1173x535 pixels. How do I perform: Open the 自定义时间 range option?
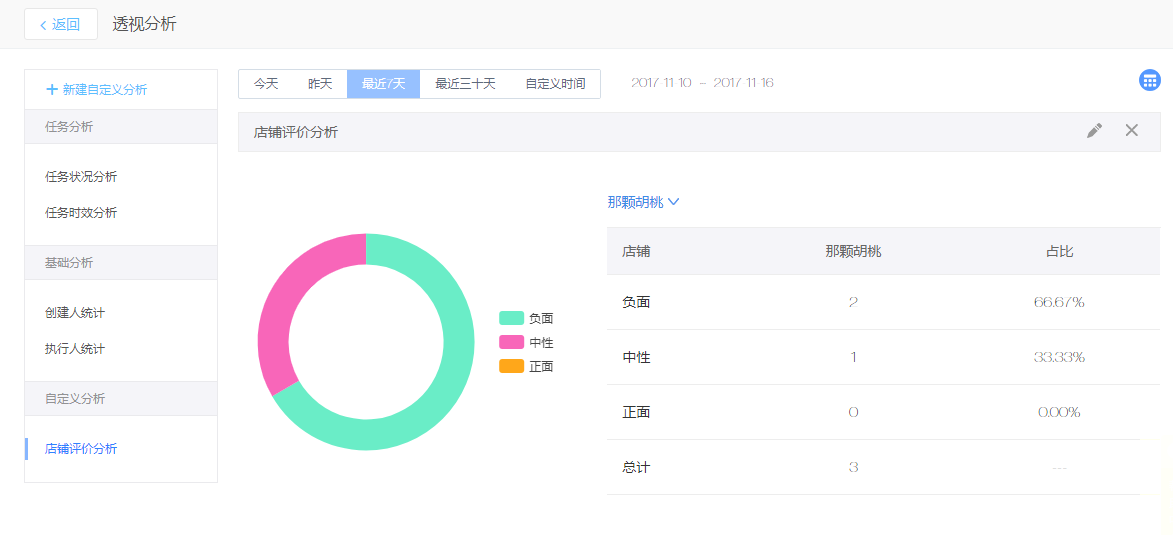coord(555,84)
